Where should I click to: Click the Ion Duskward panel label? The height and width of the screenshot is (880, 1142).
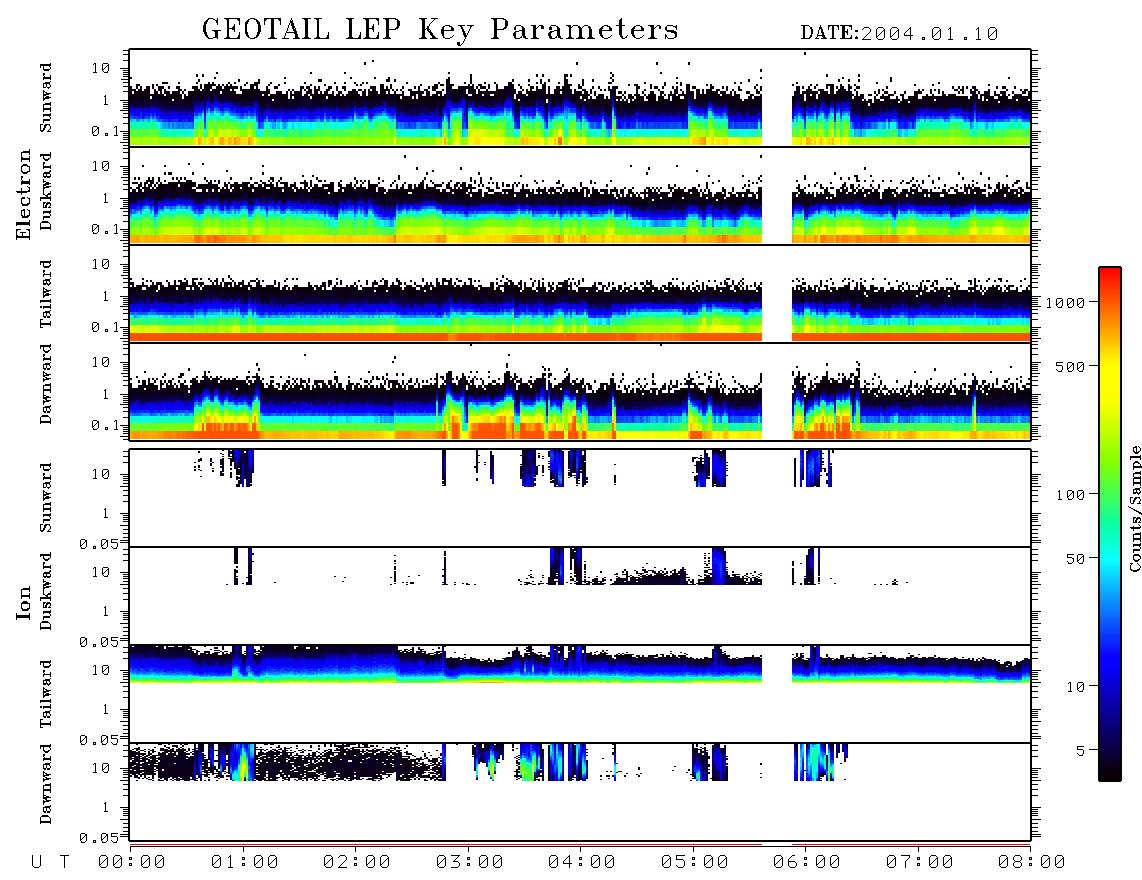click(46, 592)
